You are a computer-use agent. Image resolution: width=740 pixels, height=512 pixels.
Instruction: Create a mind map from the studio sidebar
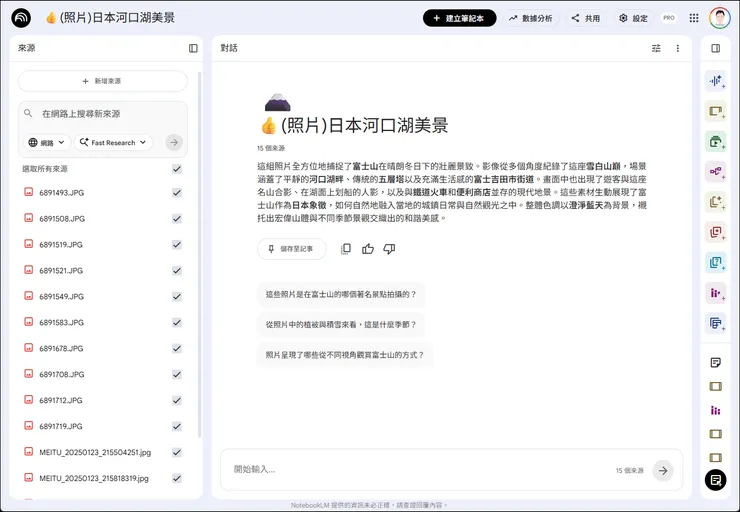click(716, 171)
